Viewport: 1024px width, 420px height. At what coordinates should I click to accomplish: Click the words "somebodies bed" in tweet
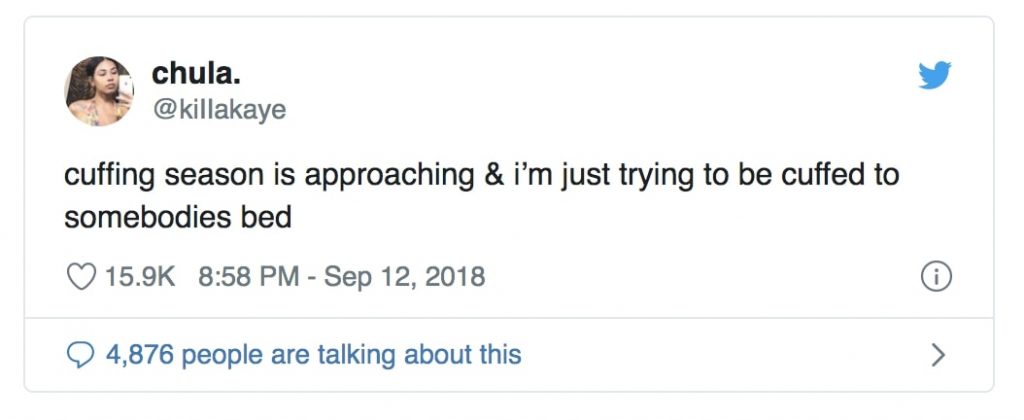point(177,217)
